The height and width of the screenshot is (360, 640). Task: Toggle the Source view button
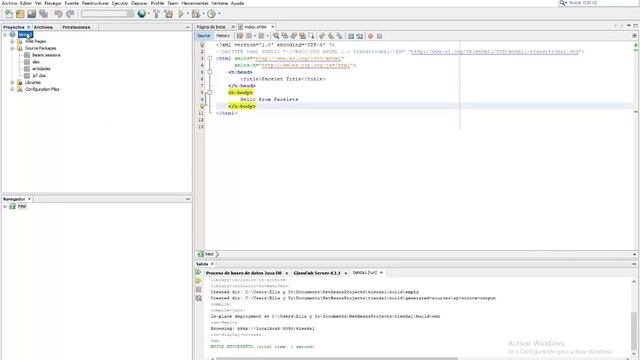click(x=203, y=36)
